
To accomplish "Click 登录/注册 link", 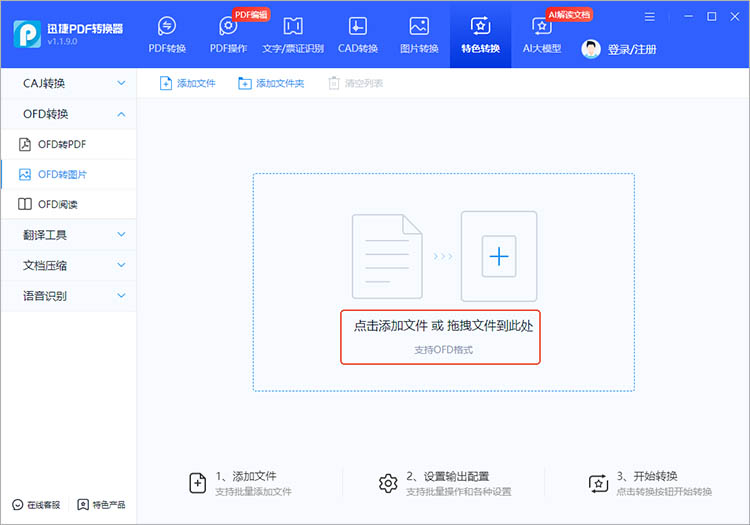I will click(x=632, y=49).
